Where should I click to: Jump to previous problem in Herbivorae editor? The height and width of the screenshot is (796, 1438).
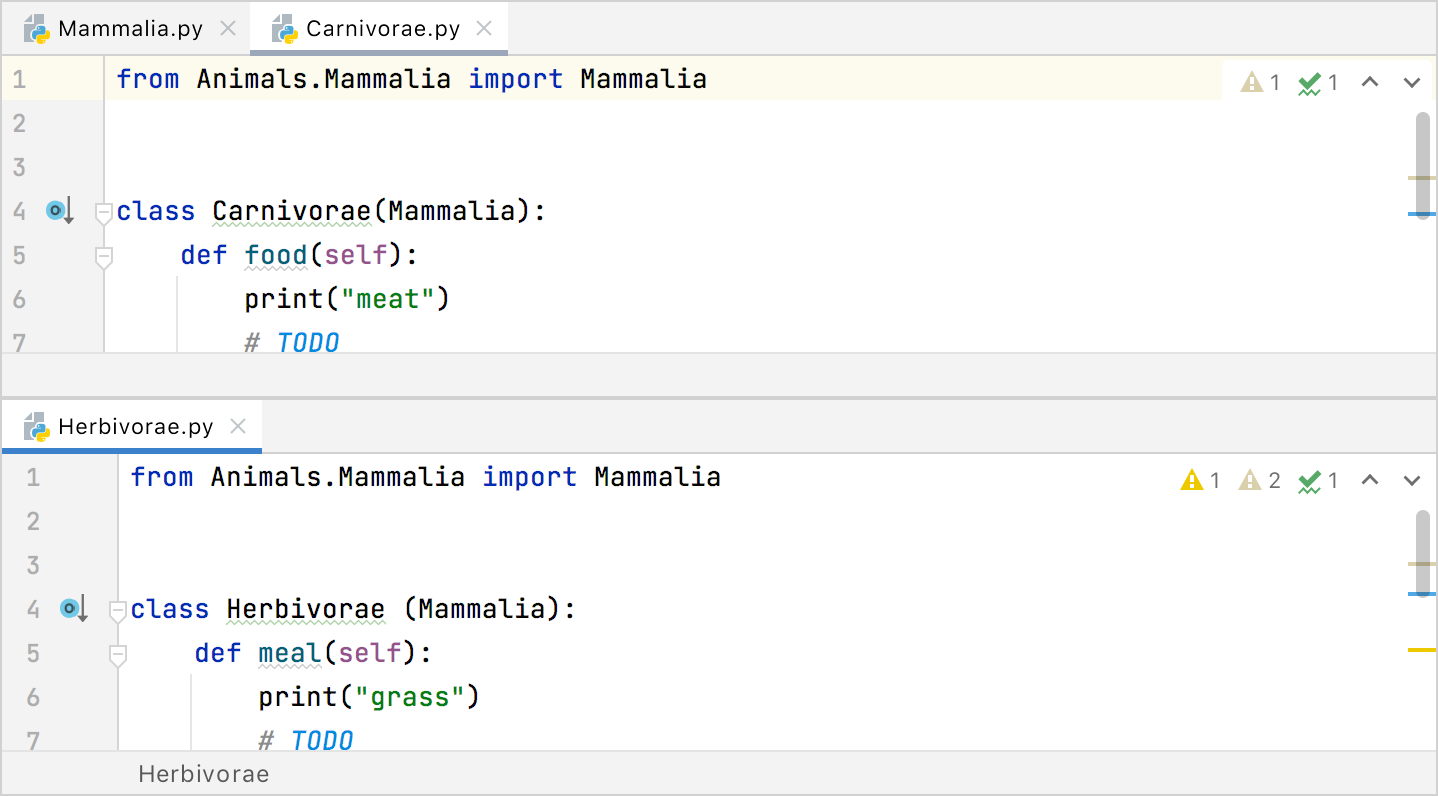click(x=1370, y=480)
